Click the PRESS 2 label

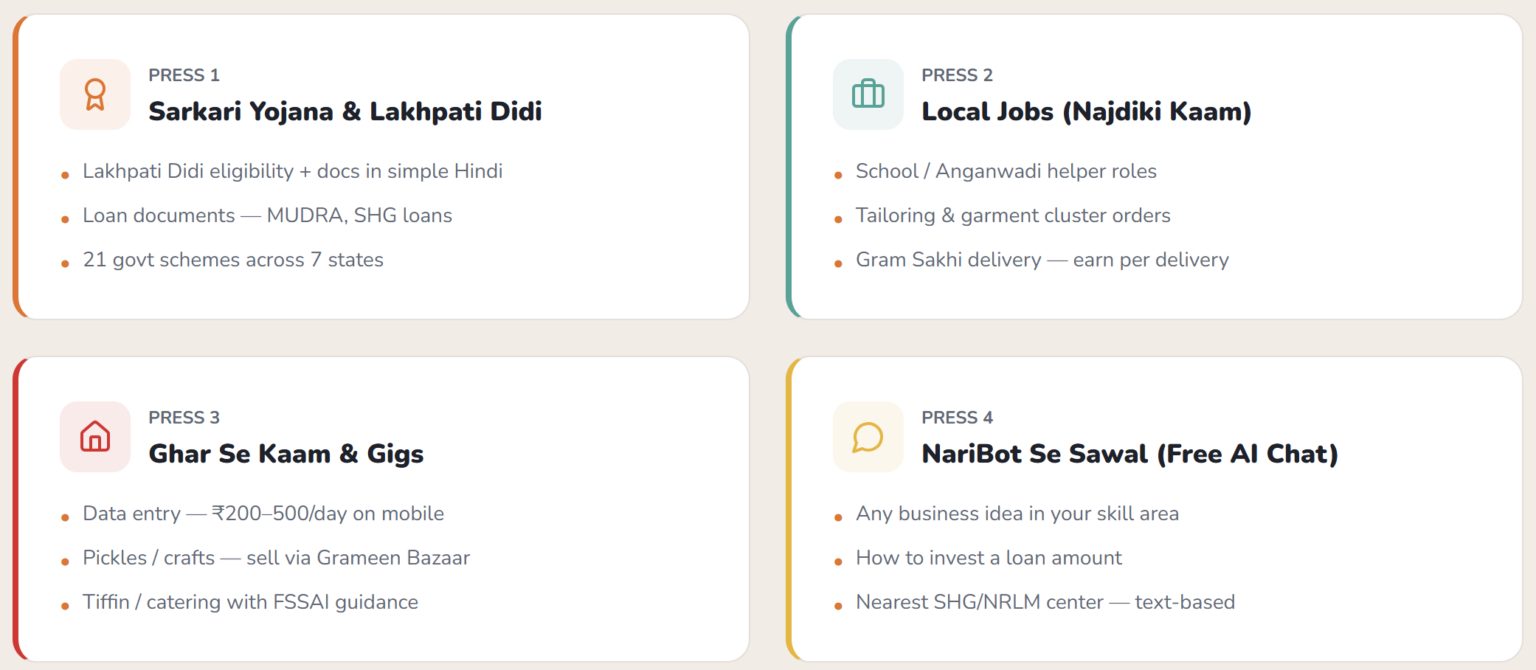pos(957,75)
